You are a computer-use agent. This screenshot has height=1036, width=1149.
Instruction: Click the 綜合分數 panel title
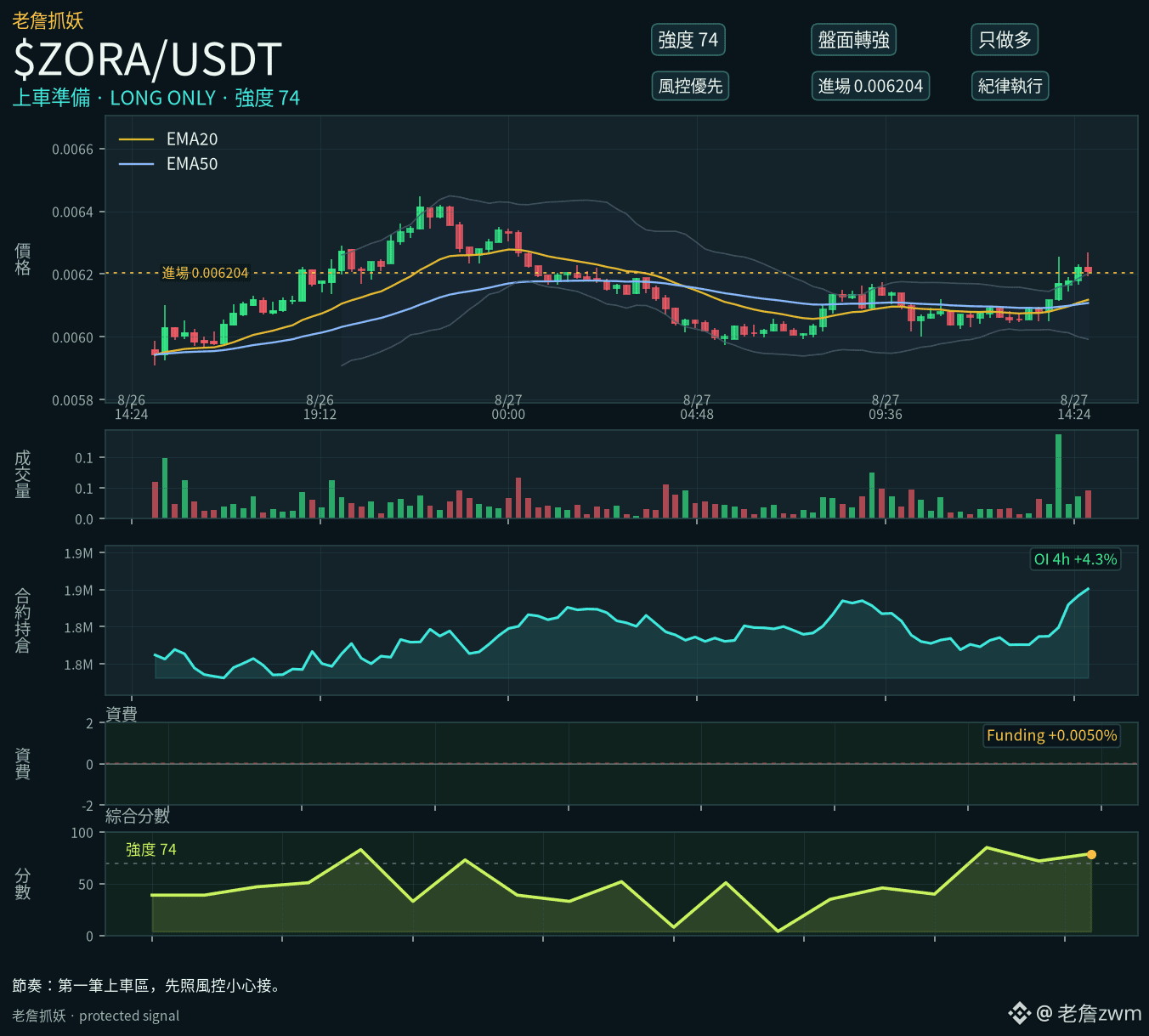[x=138, y=816]
